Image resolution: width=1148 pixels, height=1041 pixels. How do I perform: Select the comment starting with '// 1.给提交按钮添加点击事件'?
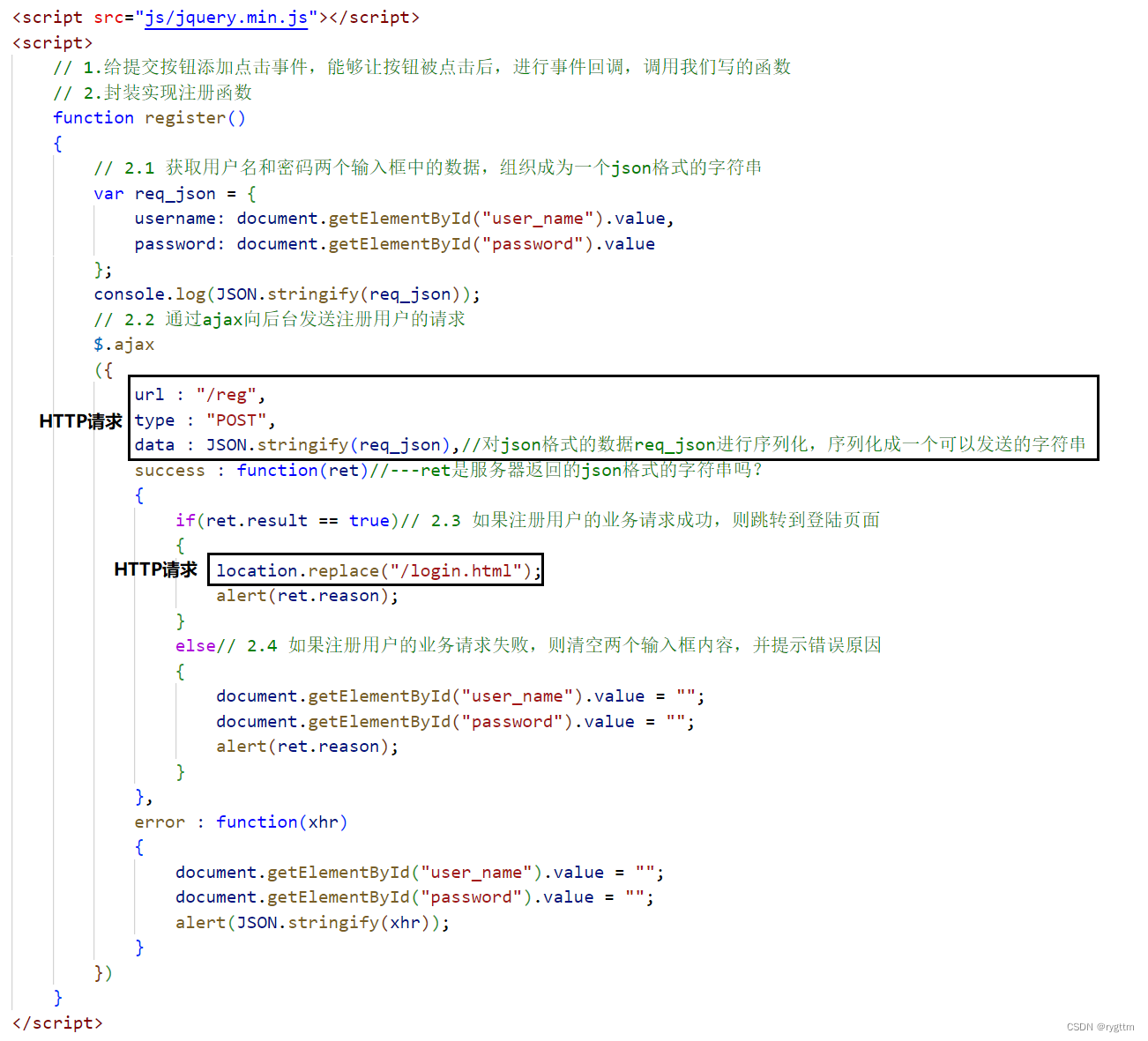pos(421,67)
